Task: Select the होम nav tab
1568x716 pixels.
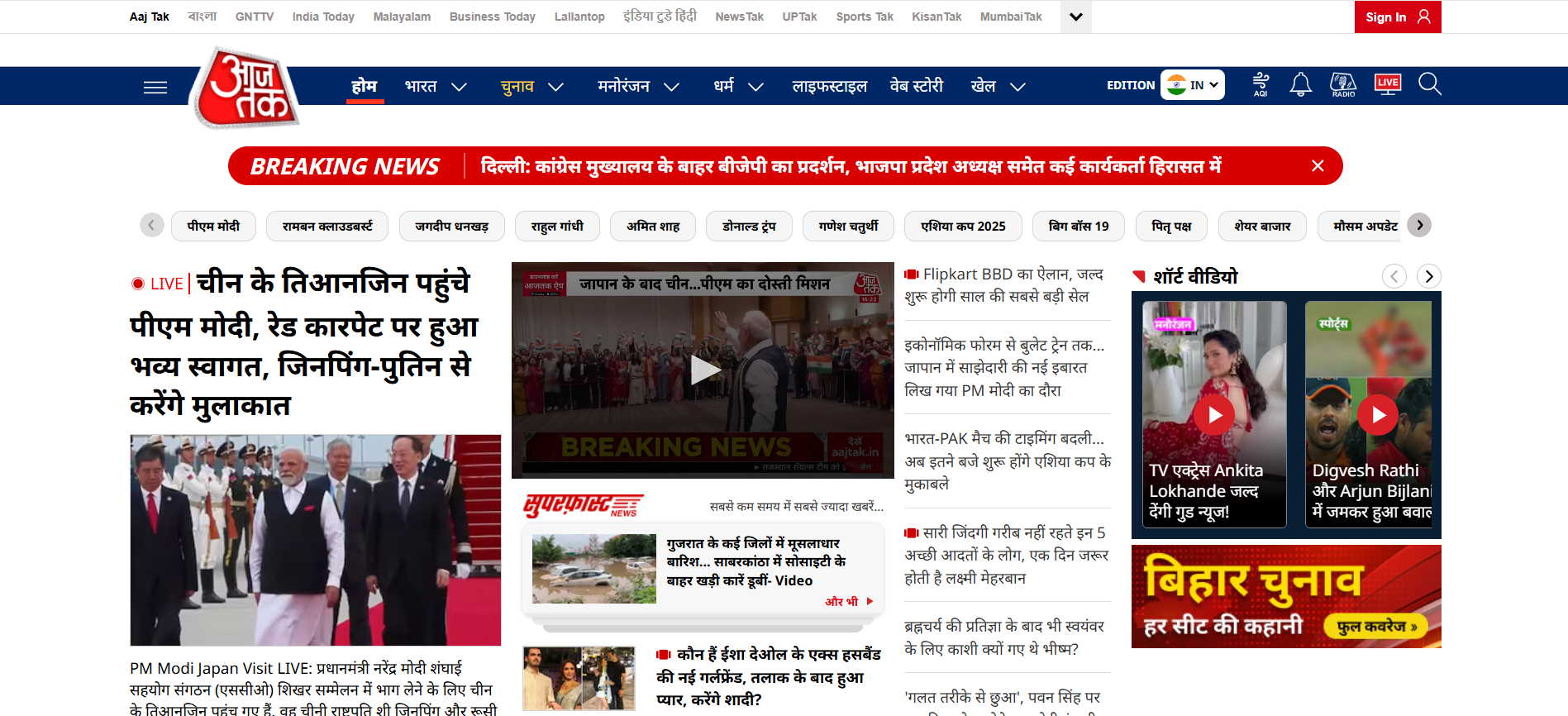Action: coord(365,86)
